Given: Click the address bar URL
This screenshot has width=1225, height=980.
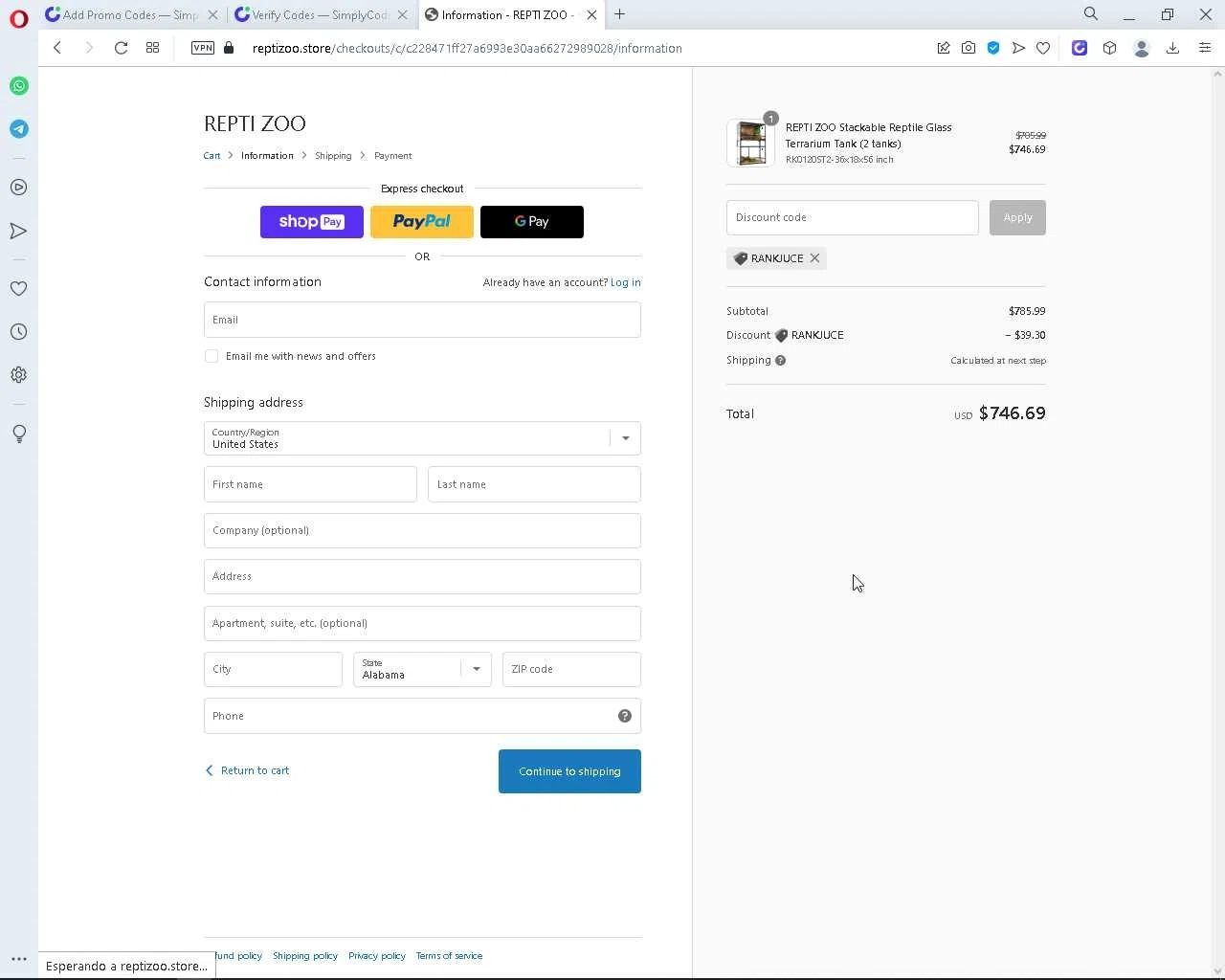Looking at the screenshot, I should [x=467, y=48].
